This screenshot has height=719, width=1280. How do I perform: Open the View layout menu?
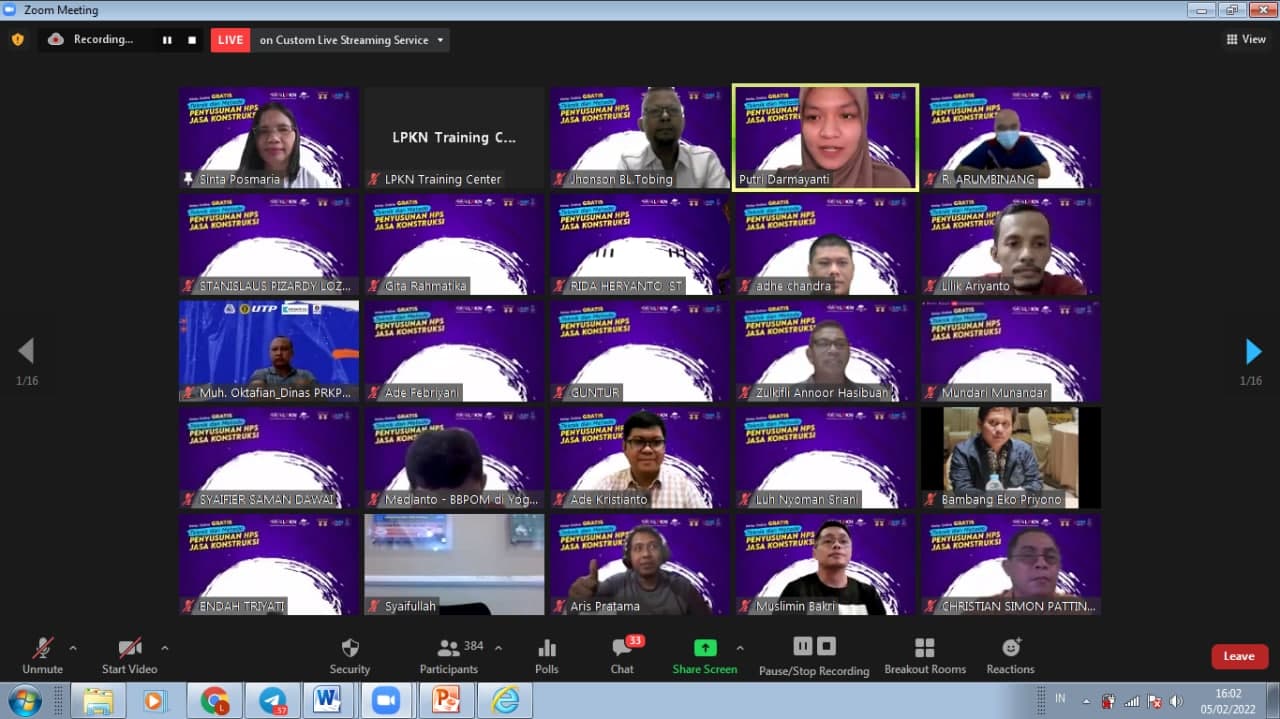pos(1246,40)
